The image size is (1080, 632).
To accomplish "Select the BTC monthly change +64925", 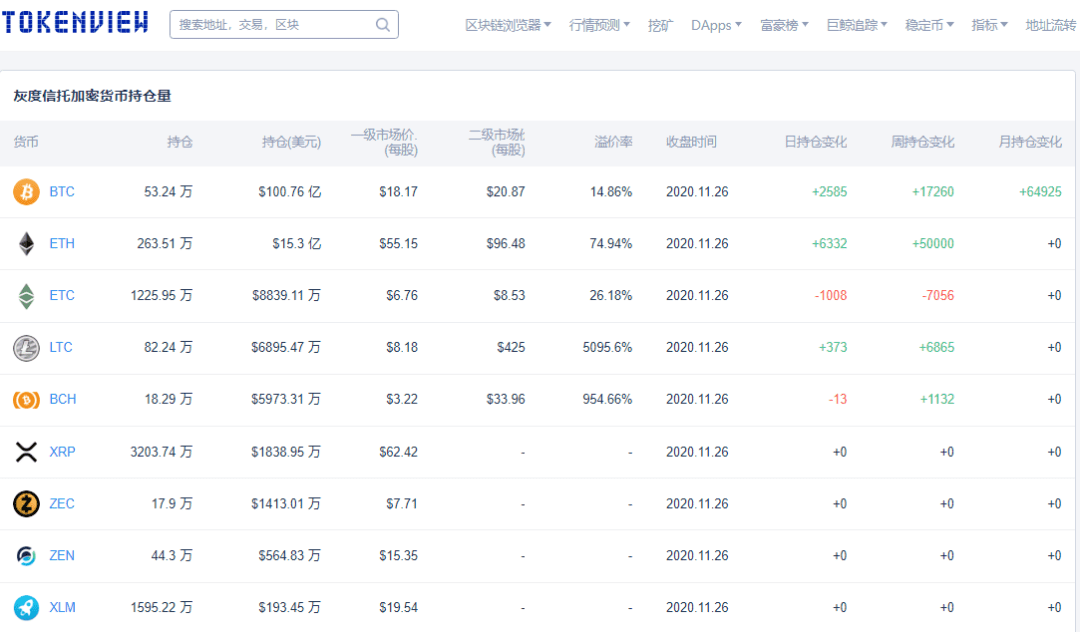I will (x=1040, y=192).
